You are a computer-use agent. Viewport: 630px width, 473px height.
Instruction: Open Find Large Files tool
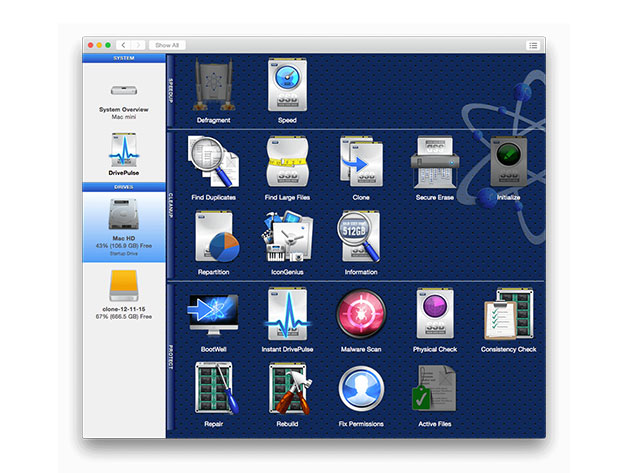pos(287,167)
